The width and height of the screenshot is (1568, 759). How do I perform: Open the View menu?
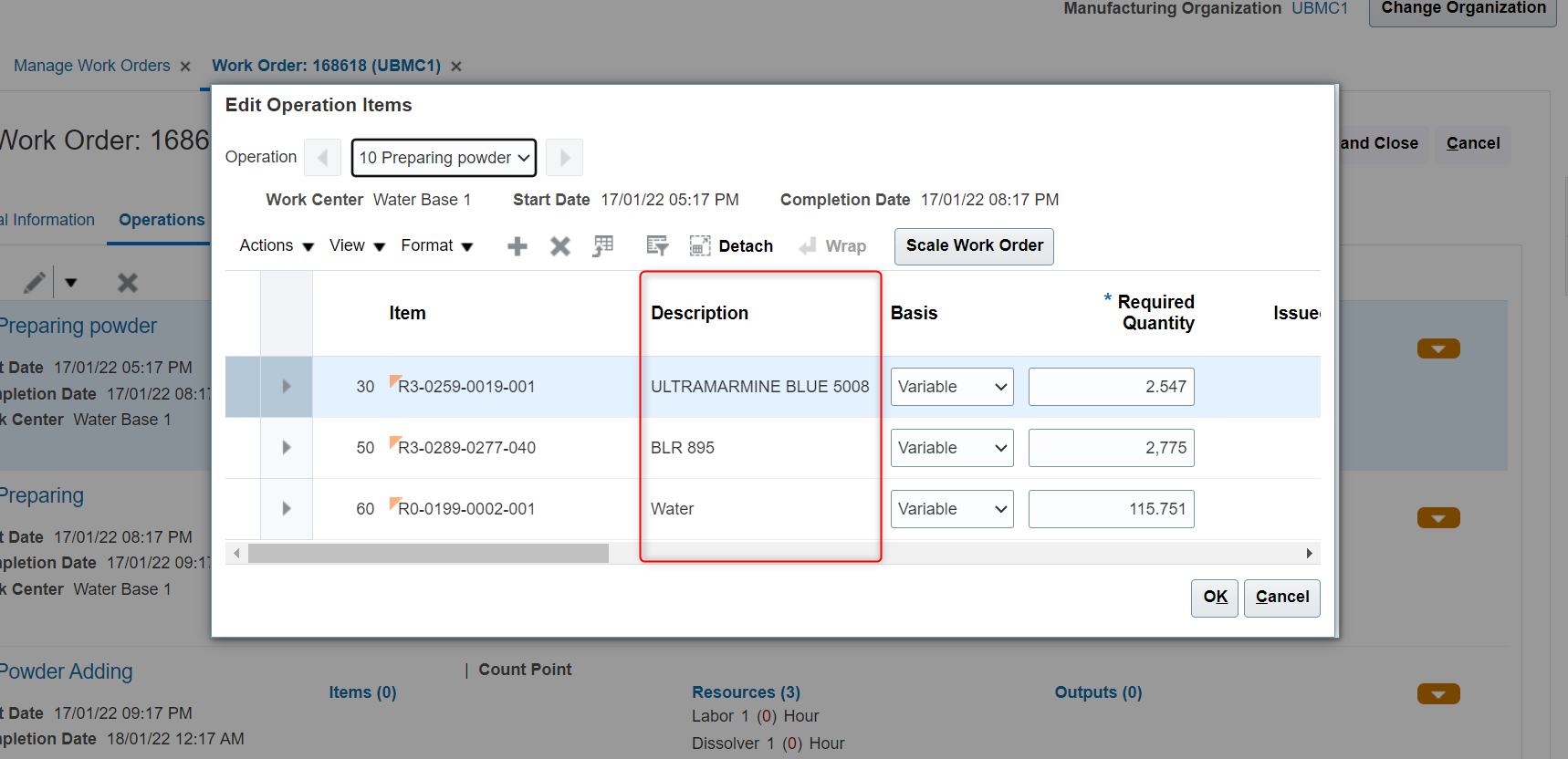pos(357,245)
